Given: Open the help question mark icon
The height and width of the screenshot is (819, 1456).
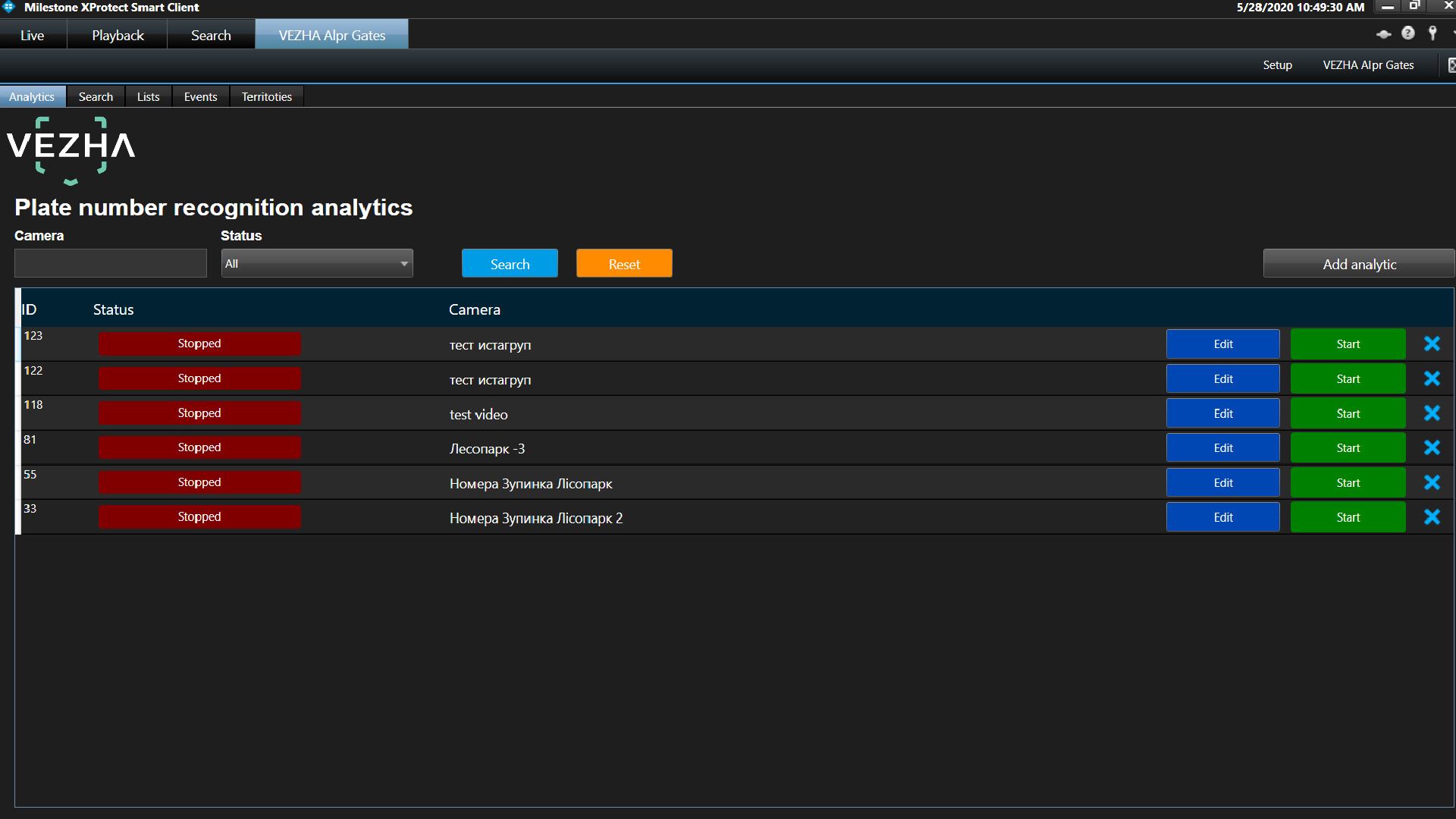Looking at the screenshot, I should pyautogui.click(x=1408, y=33).
